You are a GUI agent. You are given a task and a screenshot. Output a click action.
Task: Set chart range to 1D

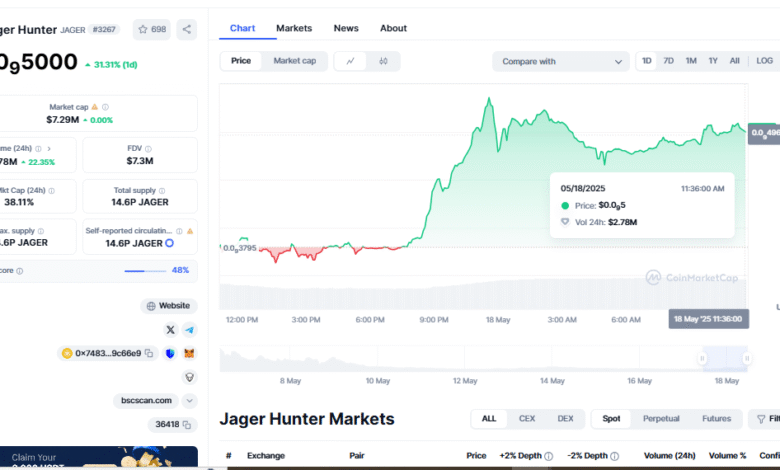click(x=646, y=61)
